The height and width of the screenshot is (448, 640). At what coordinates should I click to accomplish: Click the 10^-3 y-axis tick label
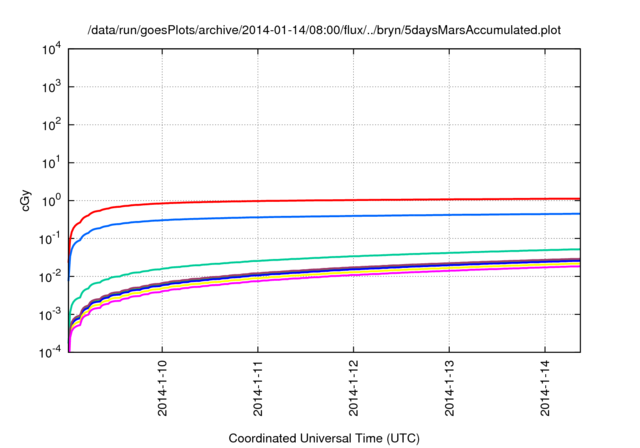(50, 315)
